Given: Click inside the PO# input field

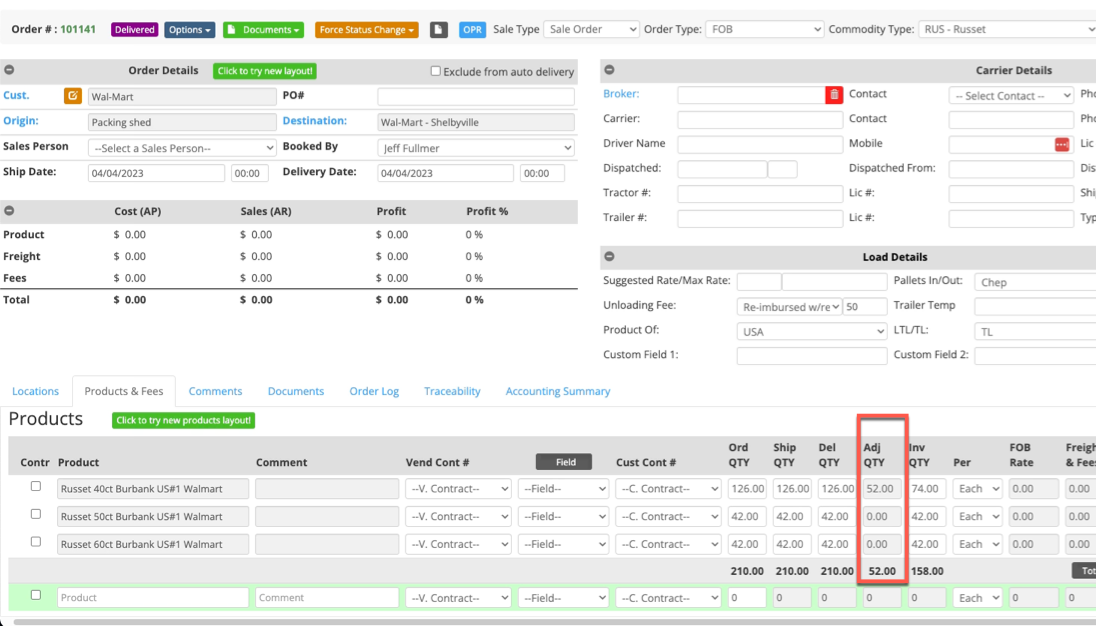Looking at the screenshot, I should [x=478, y=96].
